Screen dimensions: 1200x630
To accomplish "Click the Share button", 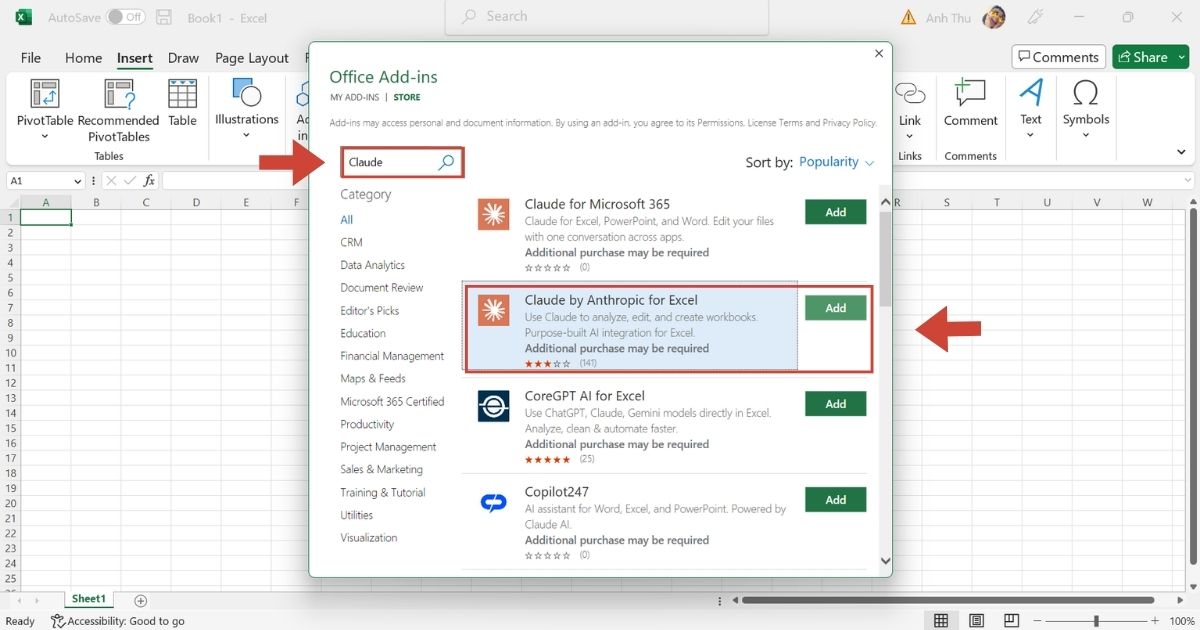I will click(1150, 57).
